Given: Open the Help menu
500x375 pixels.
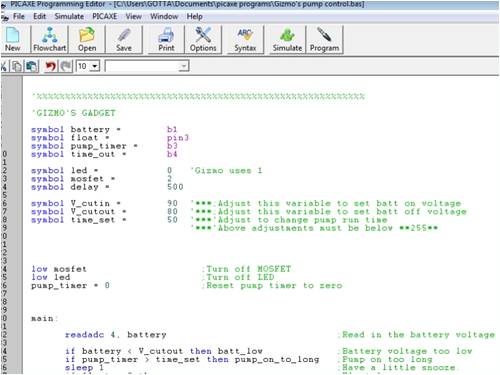Looking at the screenshot, I should pyautogui.click(x=194, y=16).
